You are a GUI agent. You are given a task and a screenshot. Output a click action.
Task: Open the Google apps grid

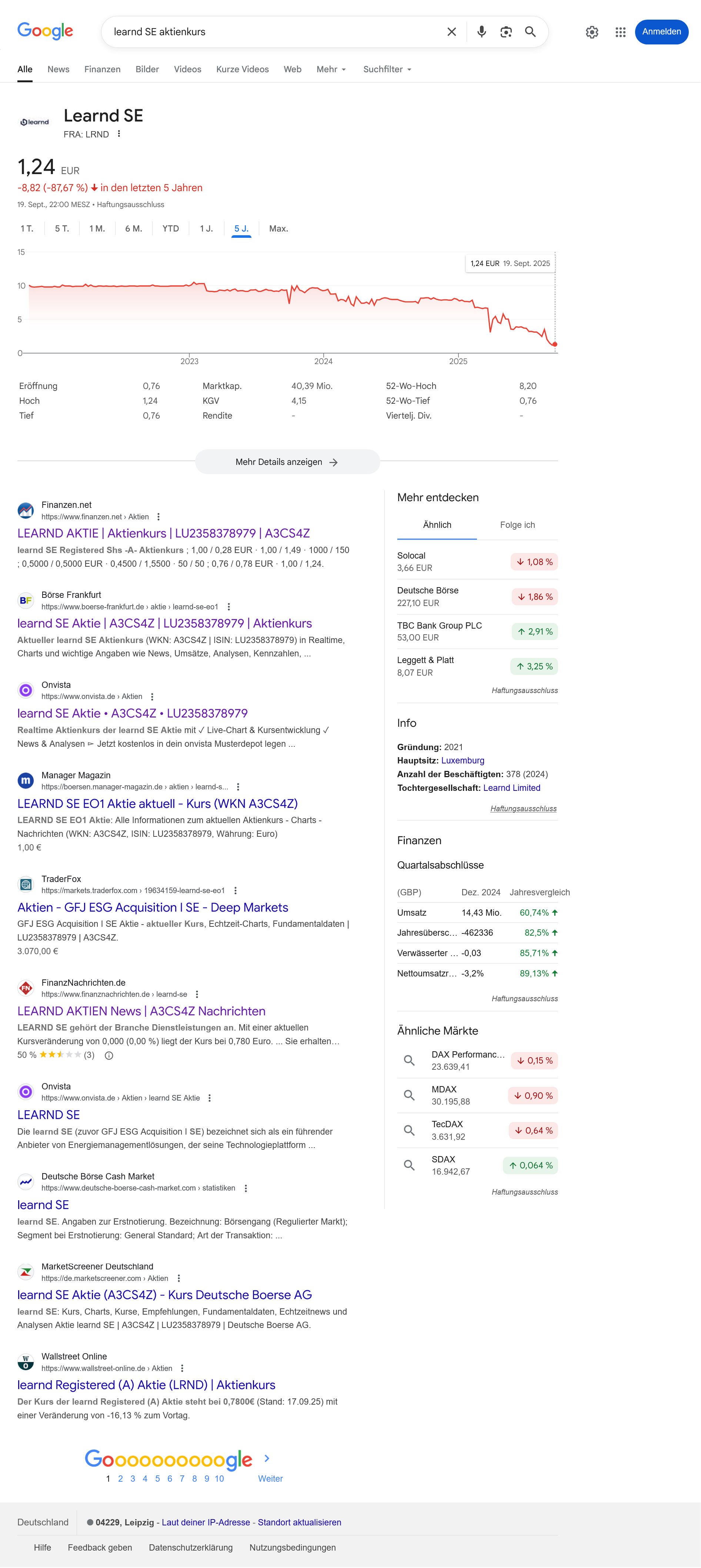click(620, 32)
